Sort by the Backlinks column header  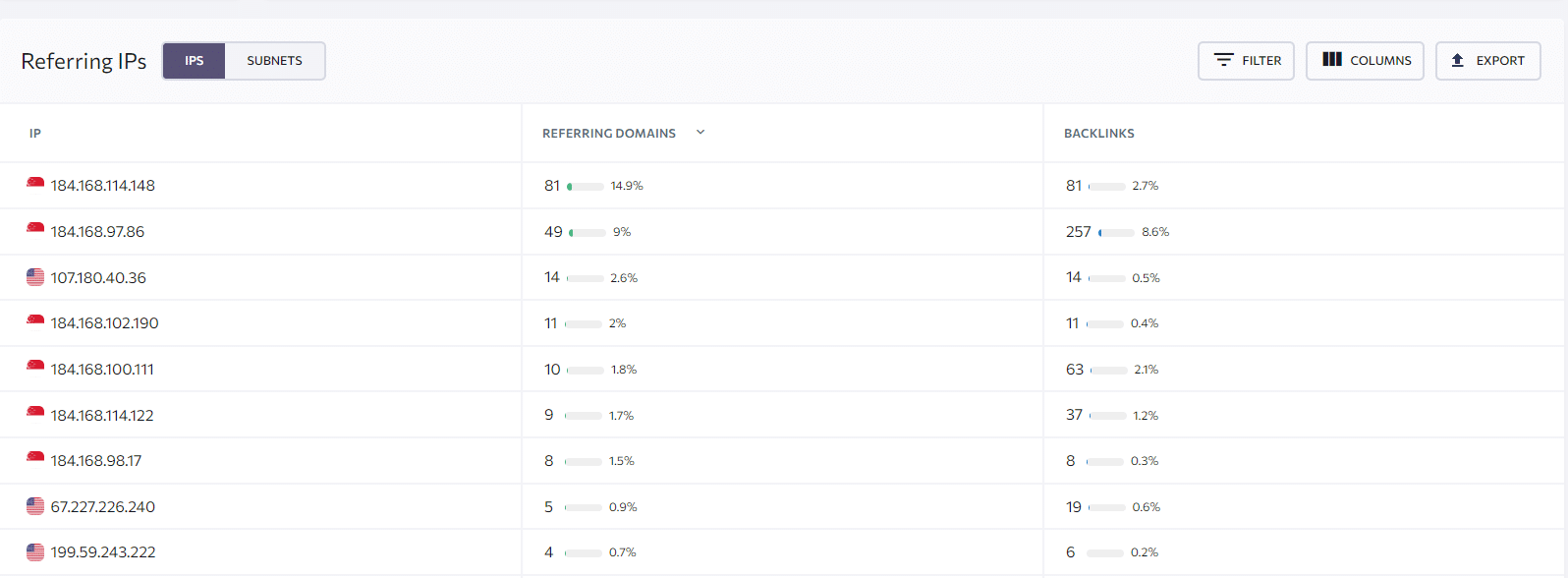[x=1099, y=133]
